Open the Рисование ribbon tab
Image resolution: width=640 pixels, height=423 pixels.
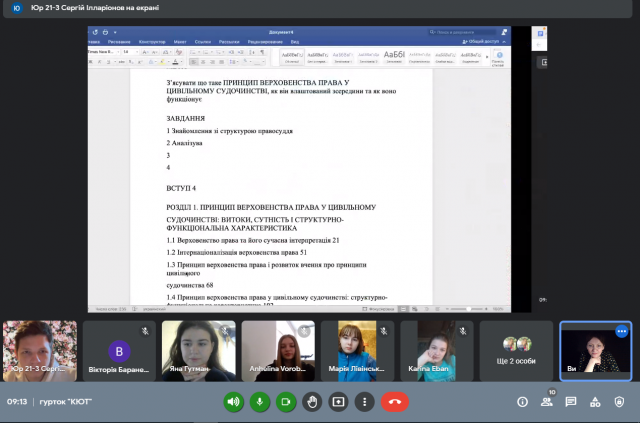(119, 42)
